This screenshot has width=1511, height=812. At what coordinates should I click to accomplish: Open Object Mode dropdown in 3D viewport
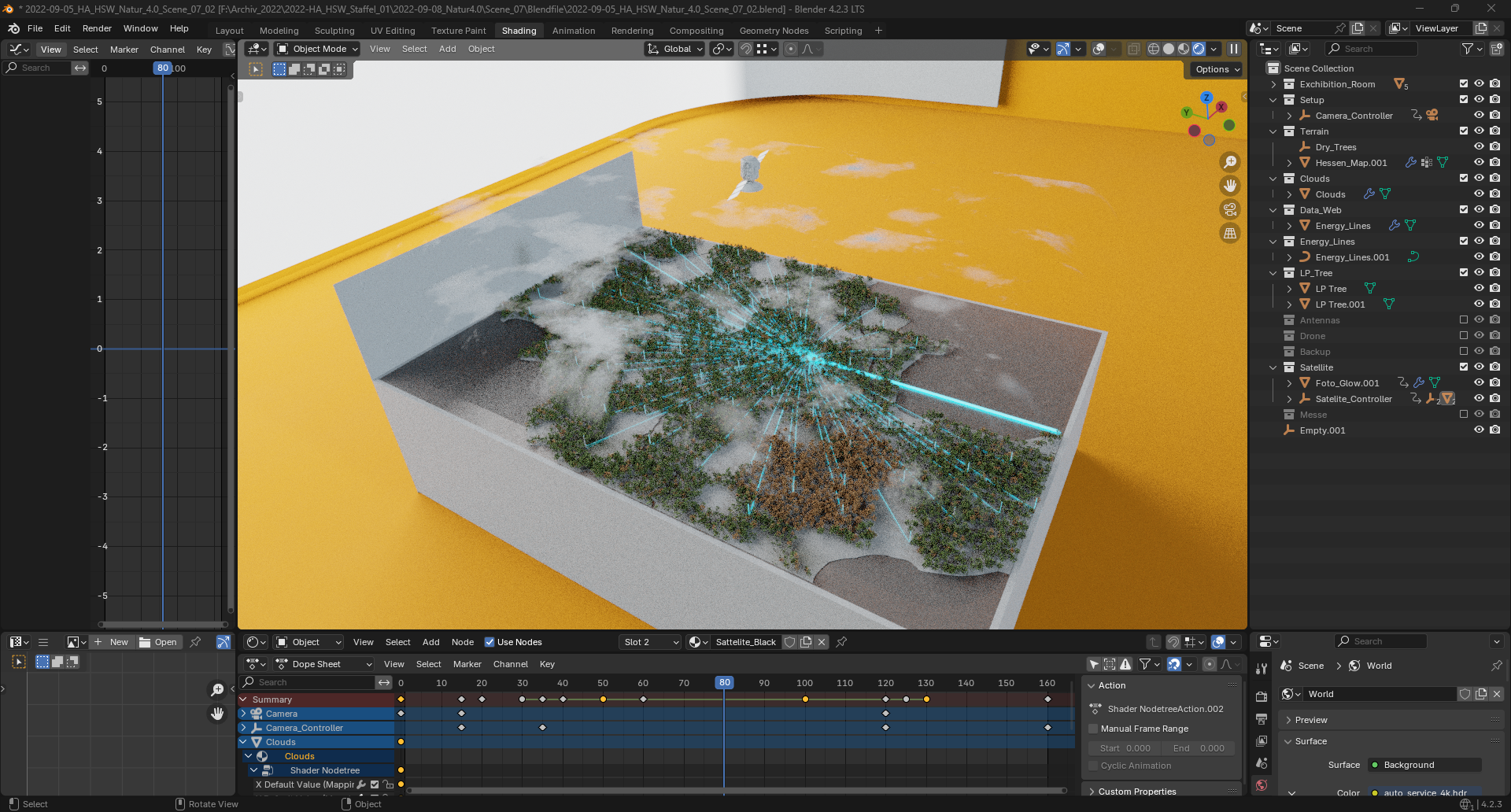coord(317,49)
